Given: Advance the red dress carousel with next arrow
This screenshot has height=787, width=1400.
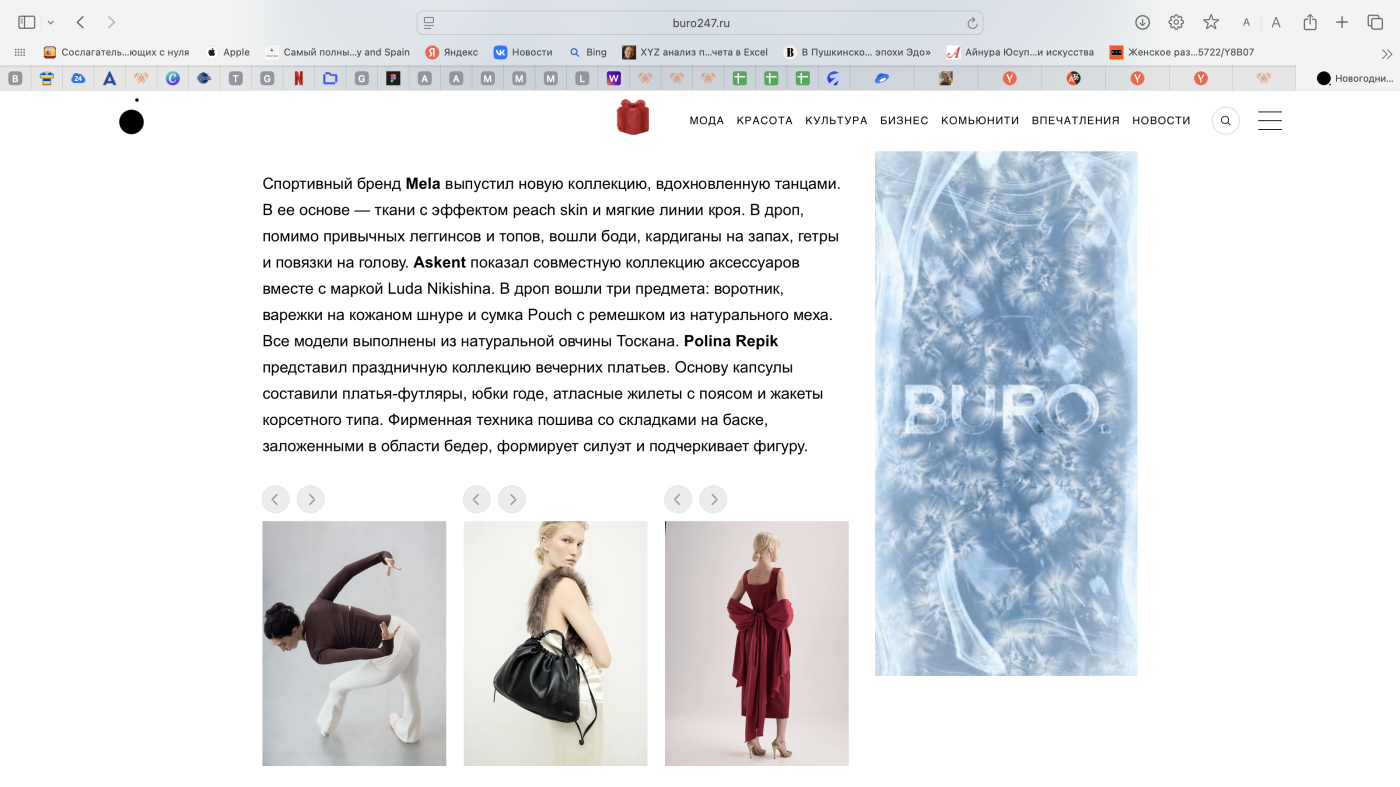Looking at the screenshot, I should click(712, 498).
